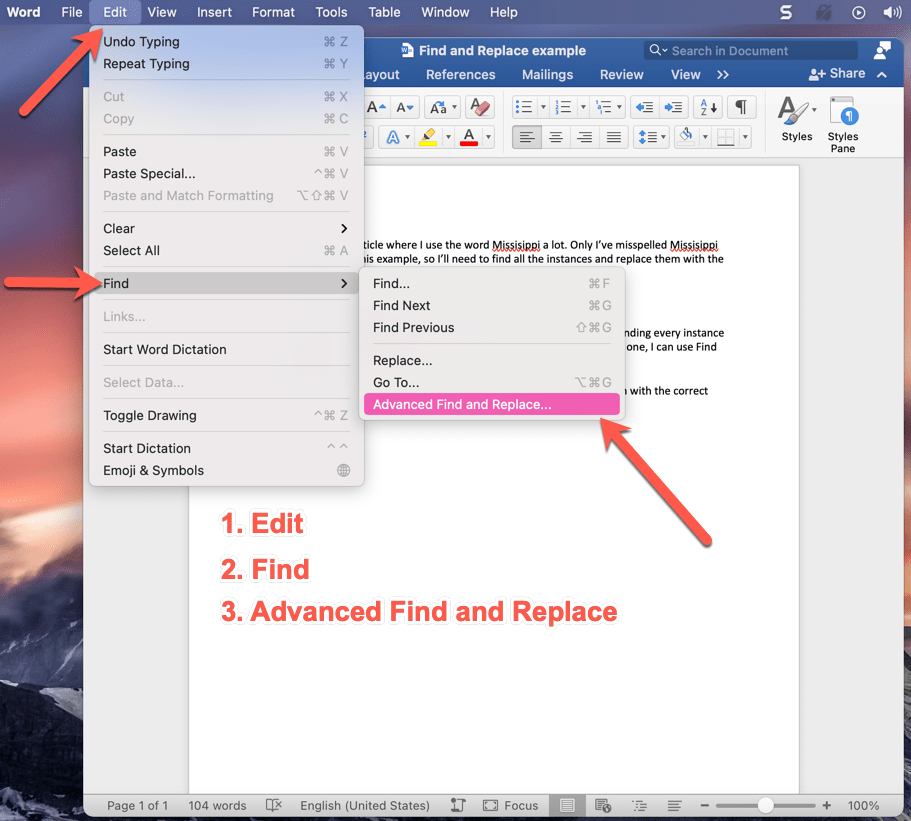Click the Change Case Aa icon

coord(438,107)
